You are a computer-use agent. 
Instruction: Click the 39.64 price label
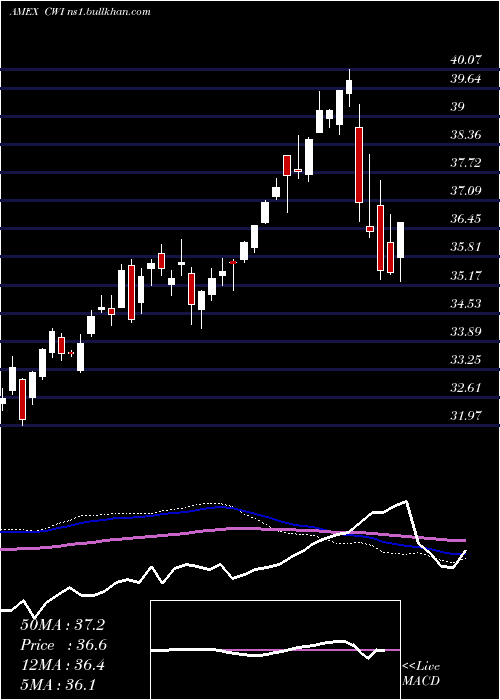[466, 79]
